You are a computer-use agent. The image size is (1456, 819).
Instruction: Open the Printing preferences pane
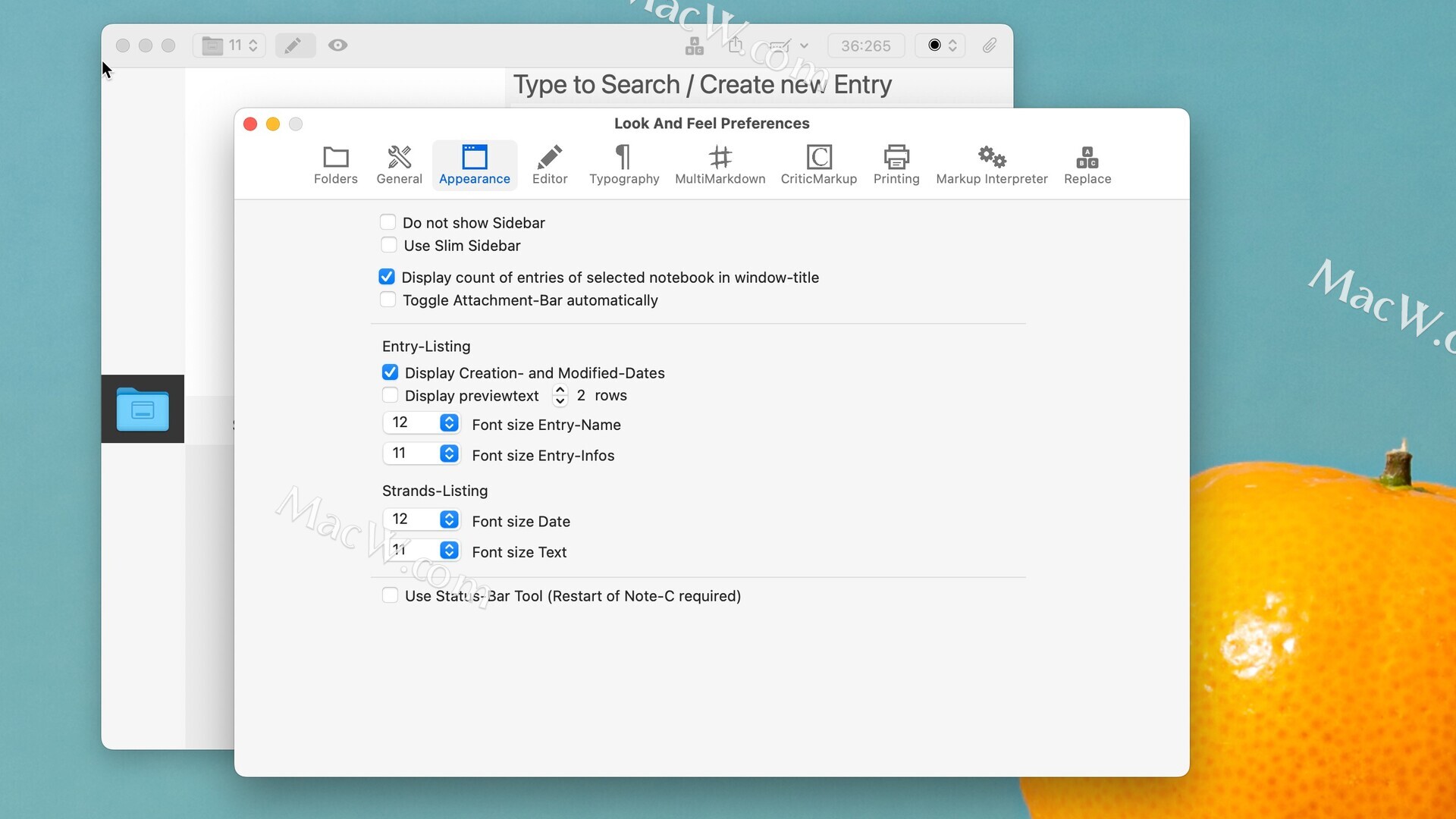[896, 165]
